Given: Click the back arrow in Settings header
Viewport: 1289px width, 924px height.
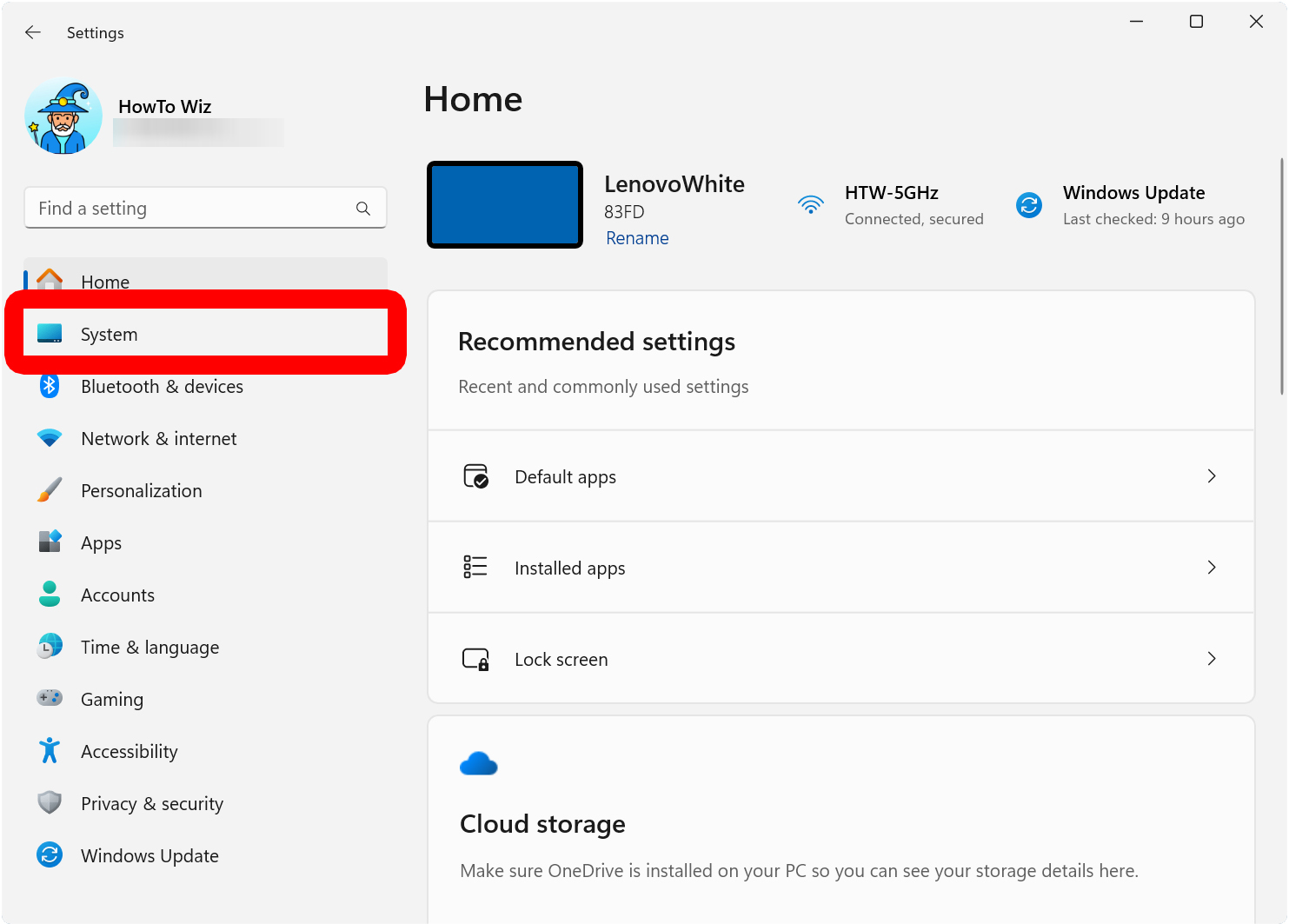Looking at the screenshot, I should tap(33, 32).
